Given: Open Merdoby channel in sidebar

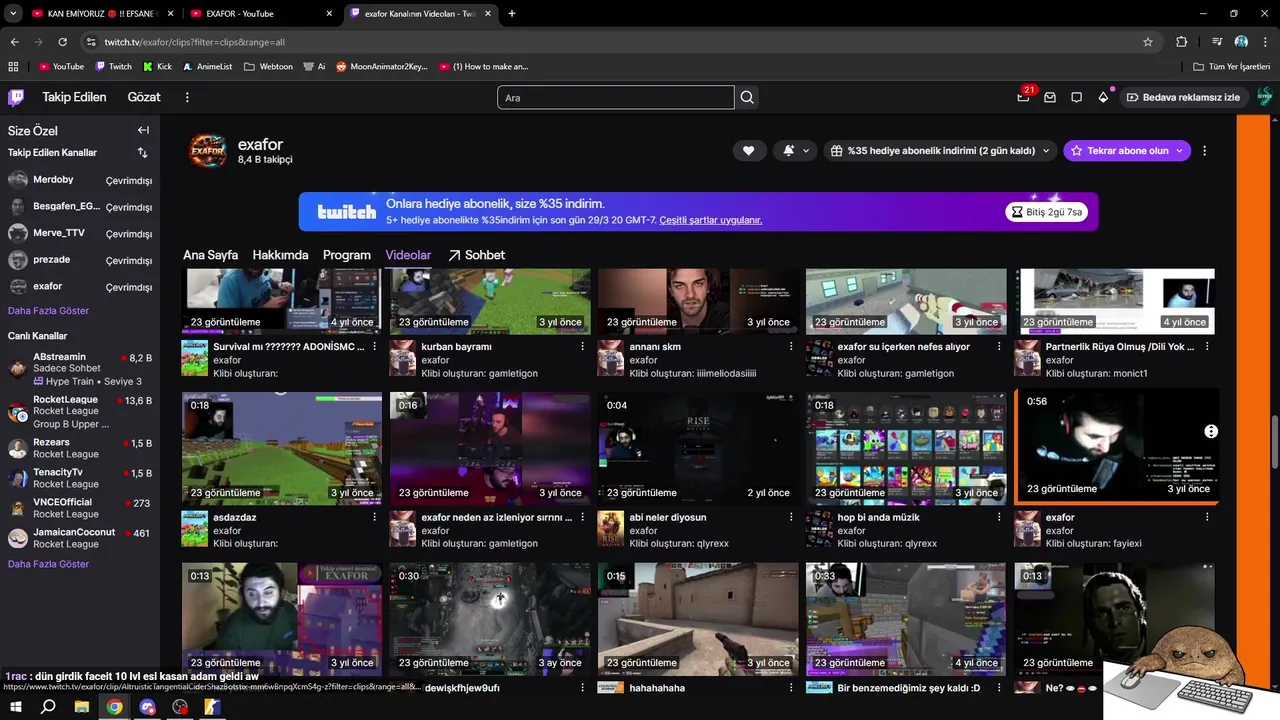Looking at the screenshot, I should coord(80,180).
